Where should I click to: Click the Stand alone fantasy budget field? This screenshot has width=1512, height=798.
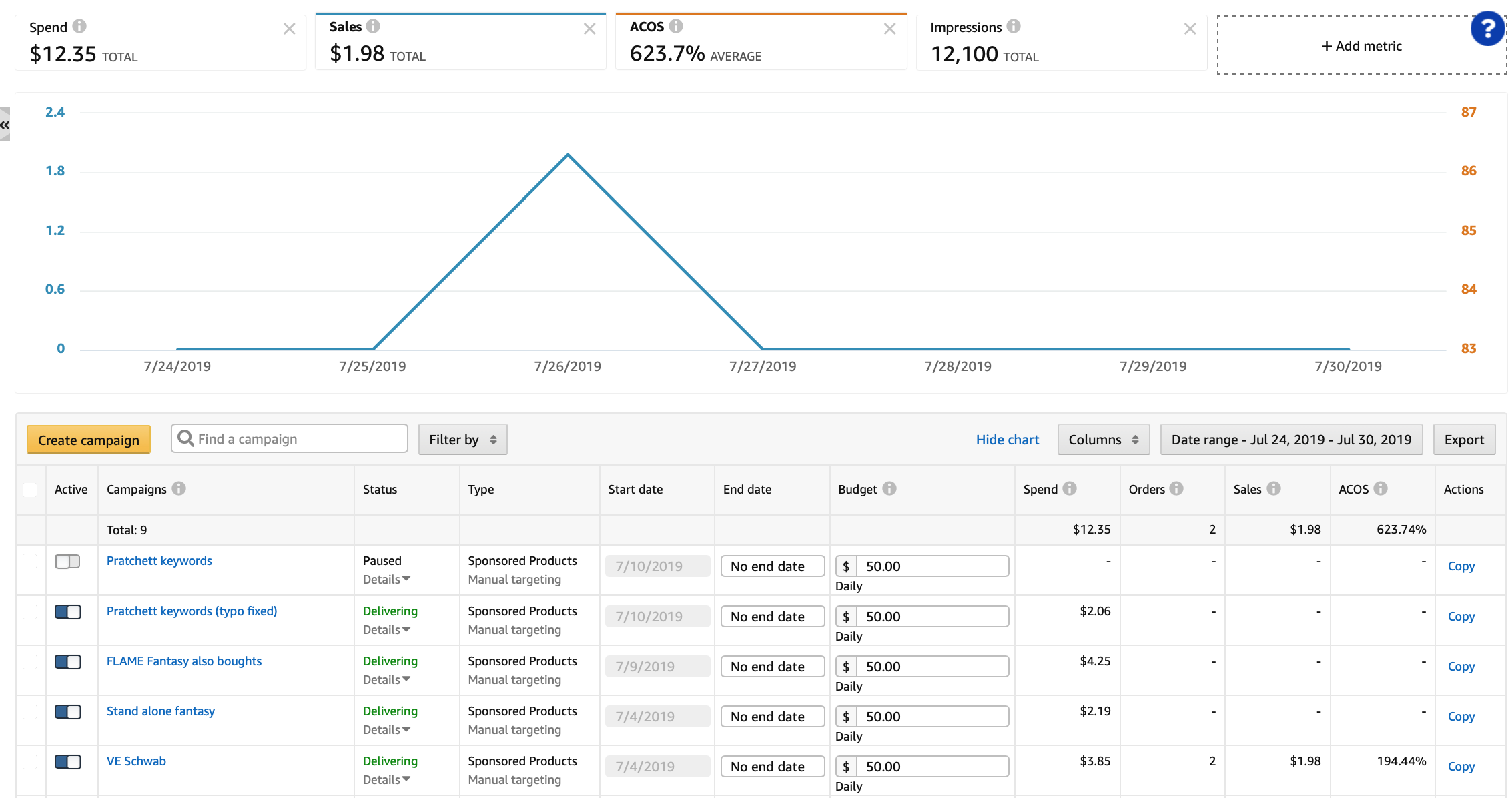click(931, 717)
